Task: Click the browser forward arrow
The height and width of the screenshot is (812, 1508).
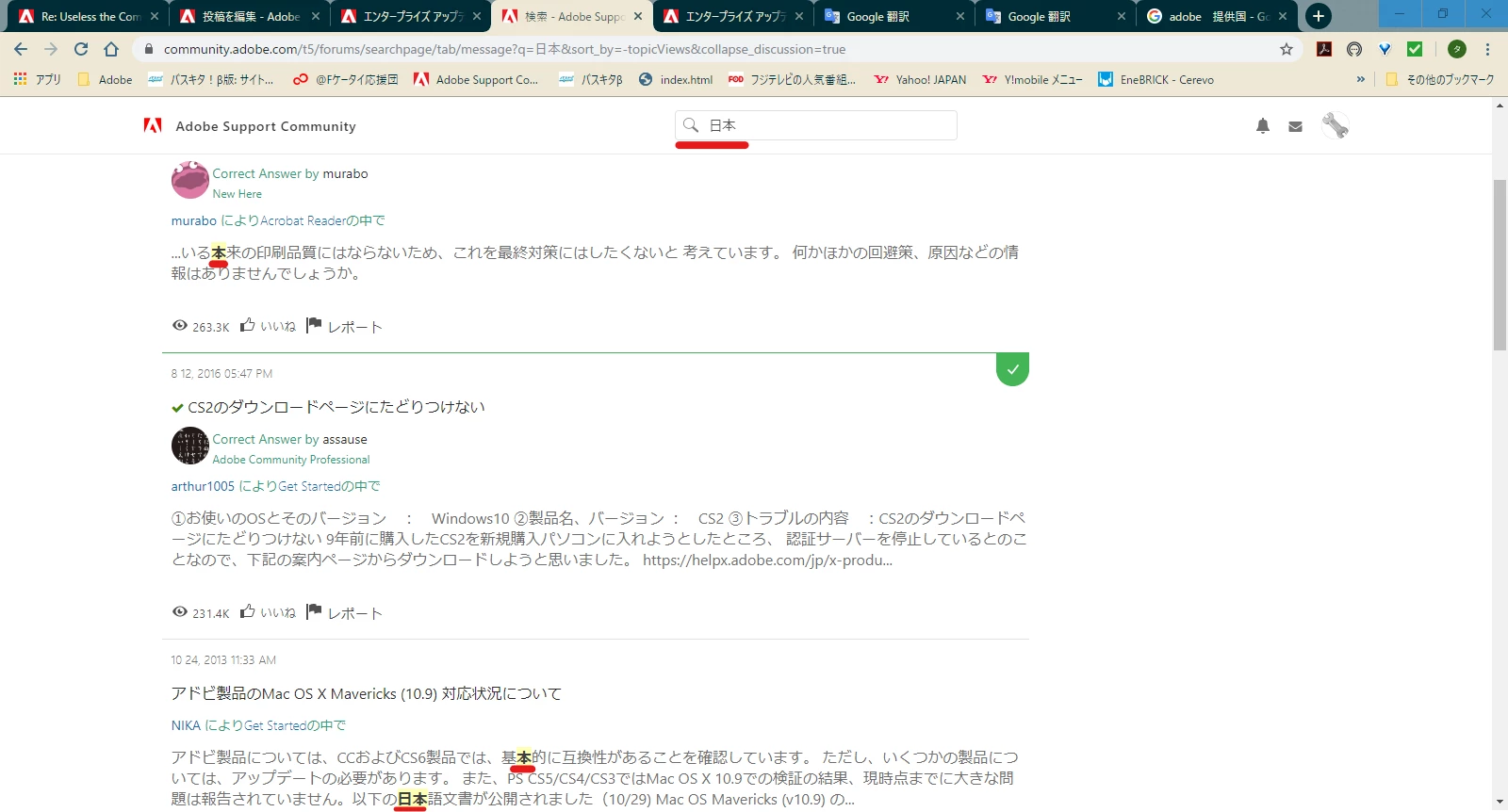Action: pos(51,49)
